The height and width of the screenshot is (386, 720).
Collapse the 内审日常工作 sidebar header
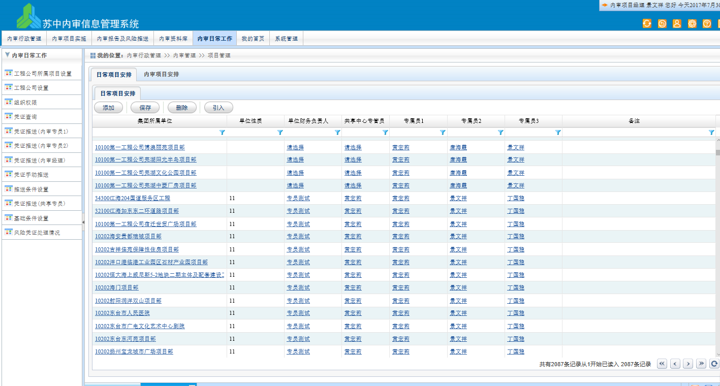7,55
